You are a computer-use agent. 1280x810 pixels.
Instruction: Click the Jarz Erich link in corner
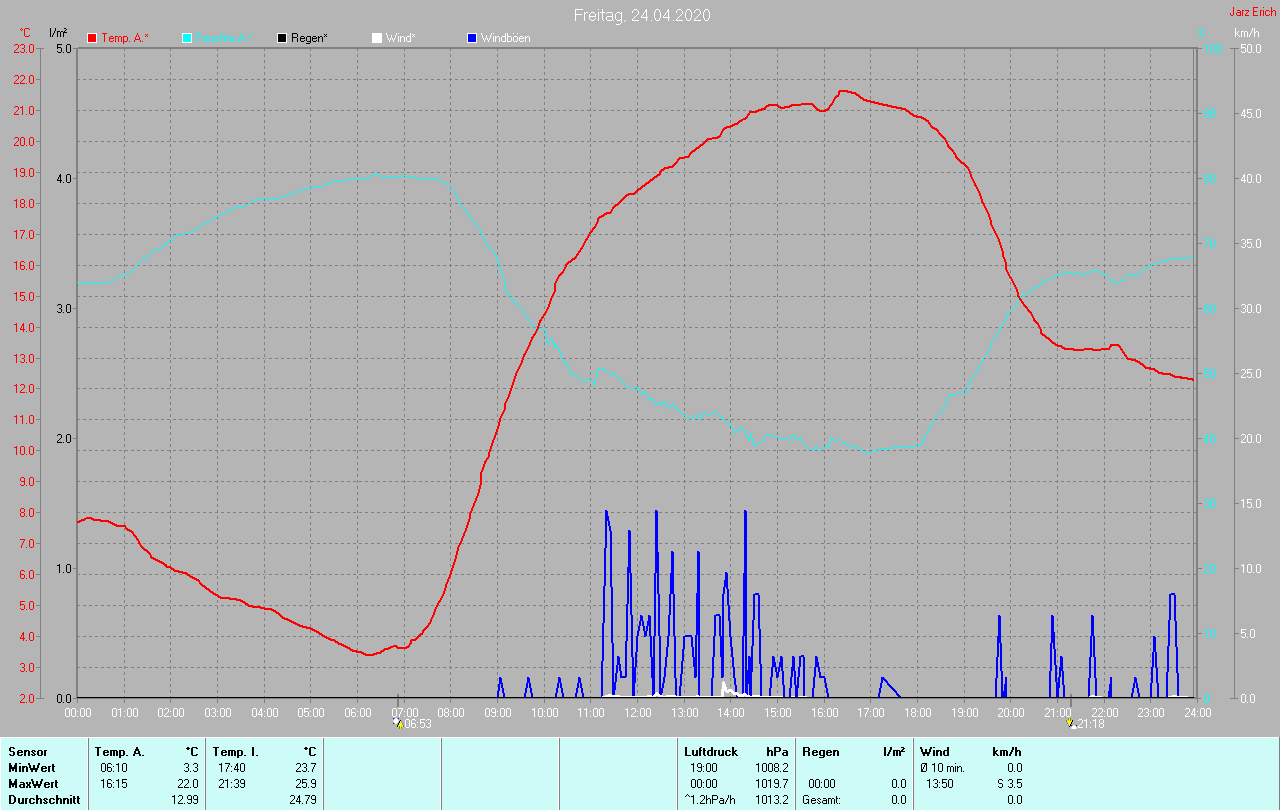coord(1252,12)
